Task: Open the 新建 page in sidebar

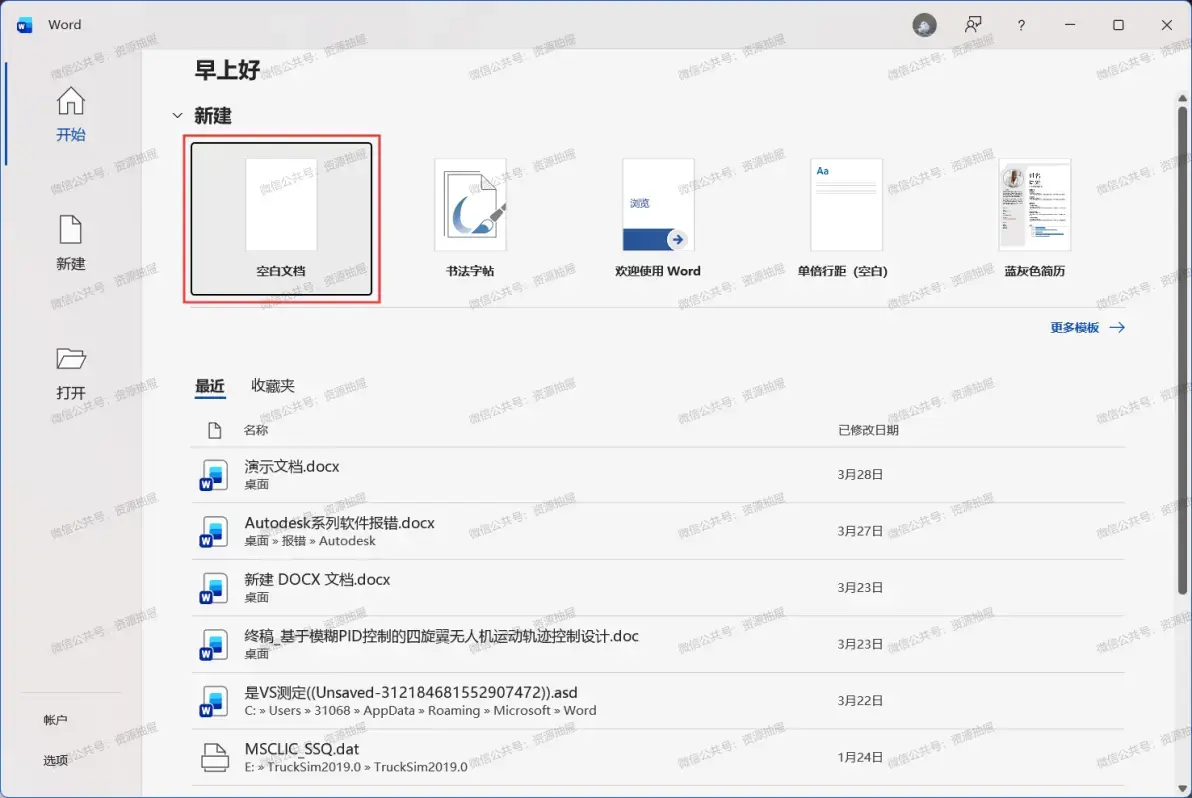Action: click(71, 243)
